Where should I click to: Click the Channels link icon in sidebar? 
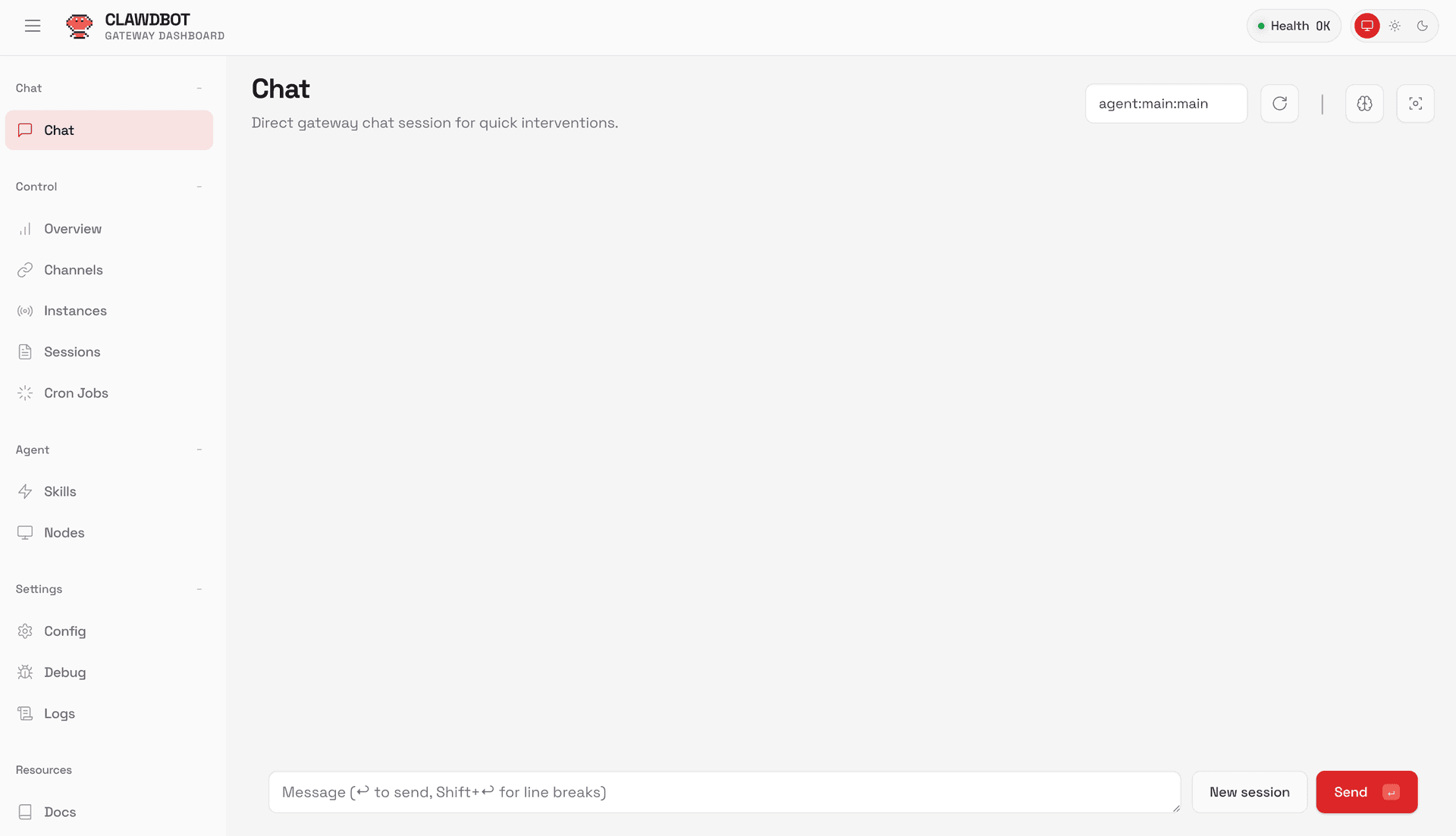25,270
